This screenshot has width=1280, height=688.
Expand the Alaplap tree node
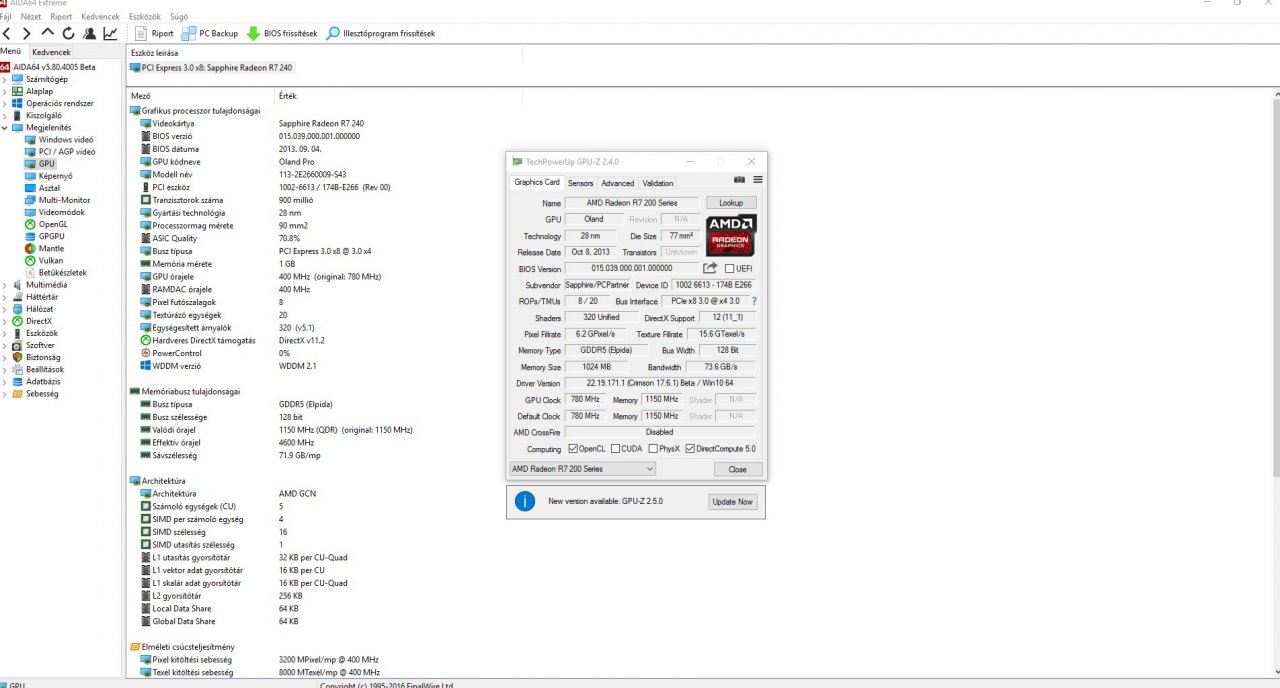4,91
